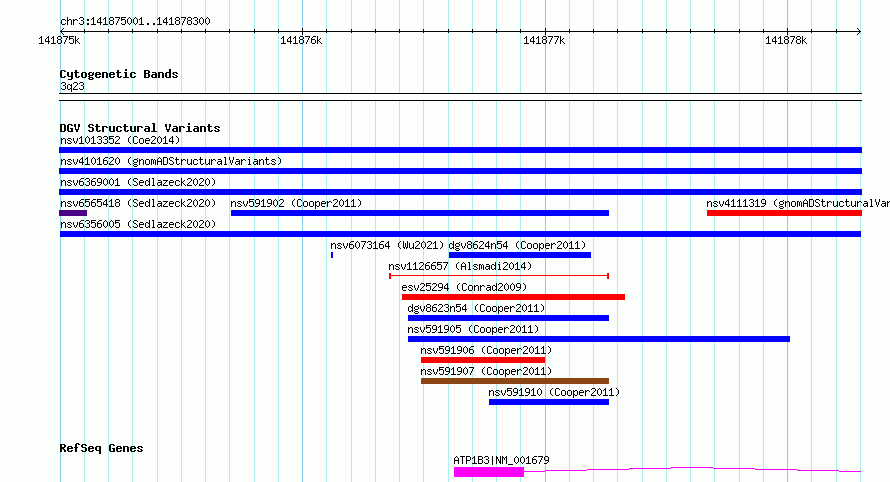Click the nsv591906 (Cooper2011) label
Screen dimensions: 890x482
pos(486,350)
